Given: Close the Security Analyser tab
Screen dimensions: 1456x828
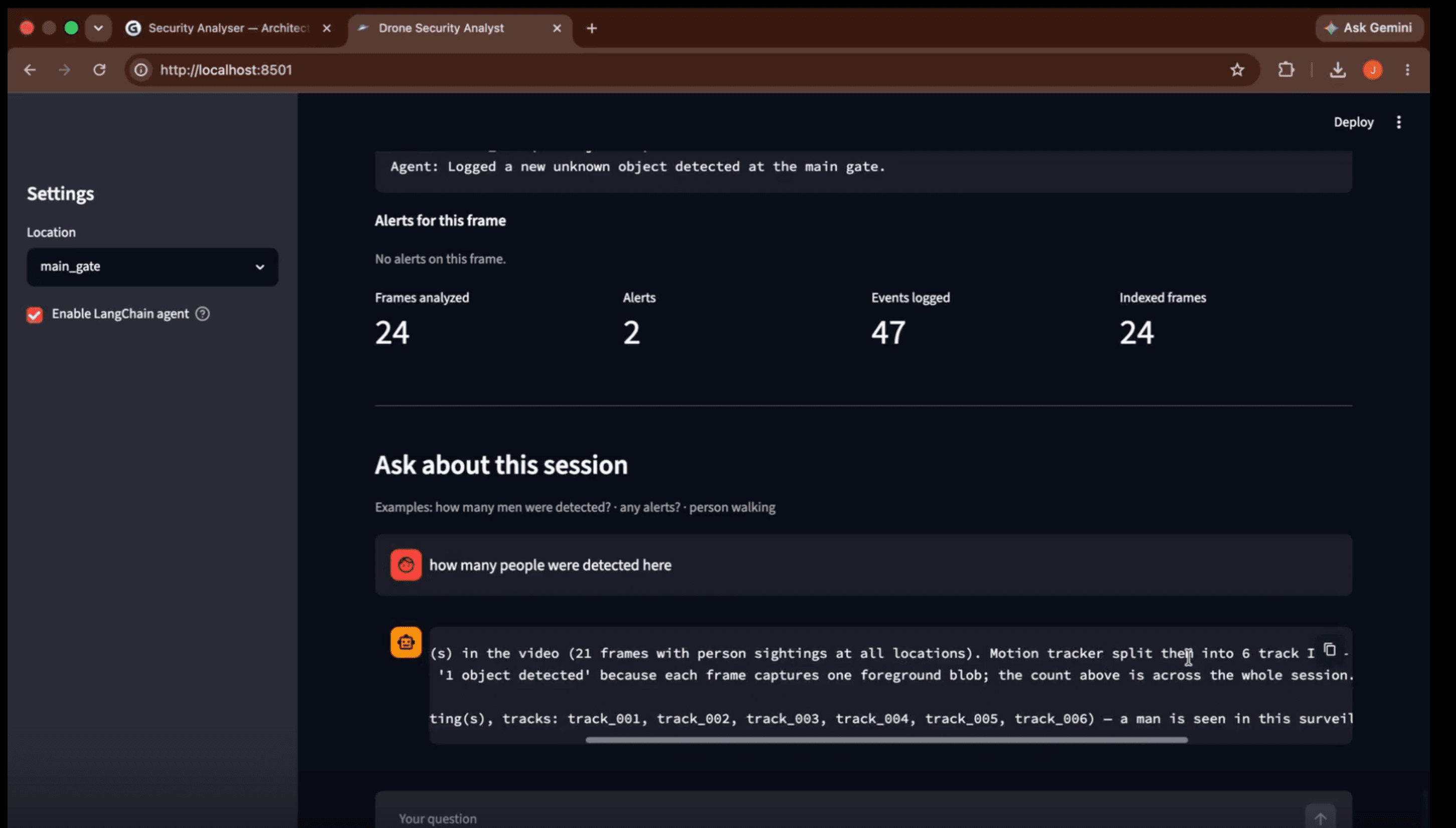Looking at the screenshot, I should (326, 28).
